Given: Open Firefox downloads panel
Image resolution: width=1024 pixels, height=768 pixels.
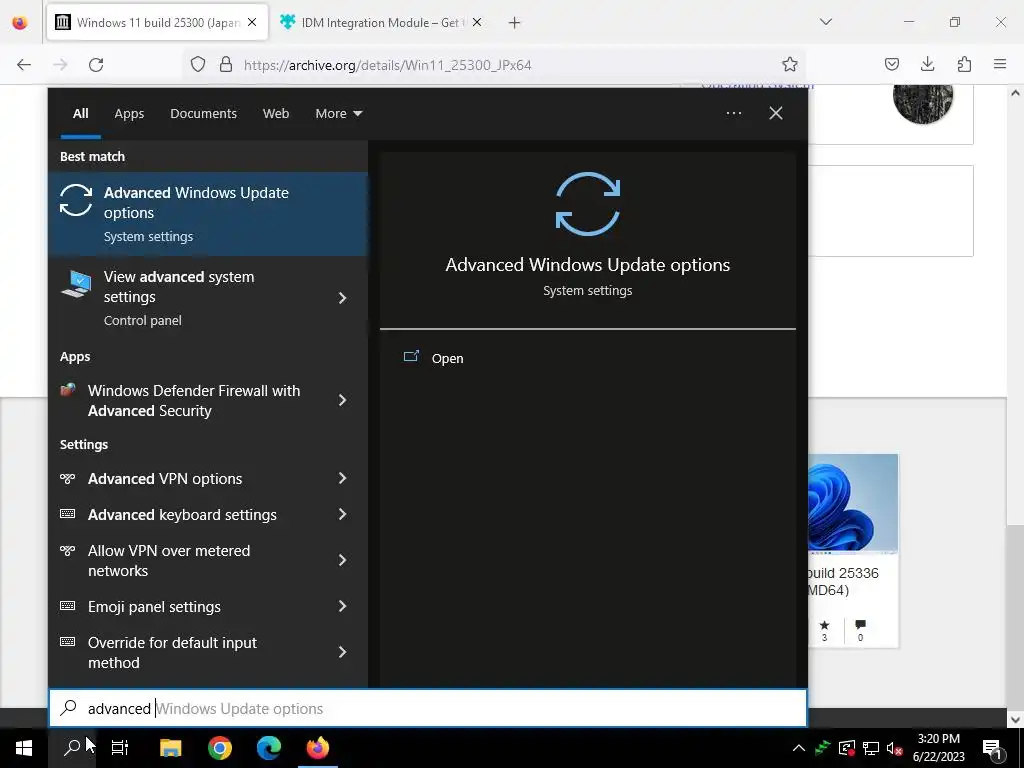Looking at the screenshot, I should (927, 64).
